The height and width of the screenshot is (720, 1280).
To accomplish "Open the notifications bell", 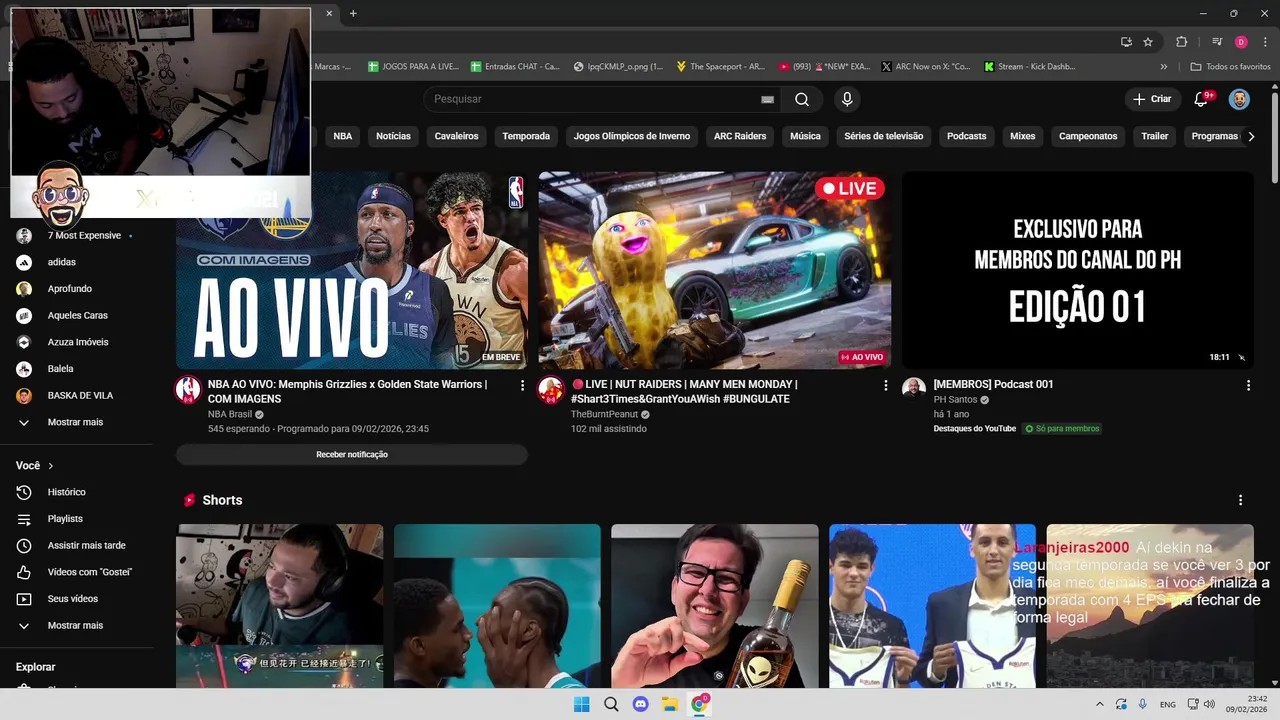I will tap(1203, 99).
